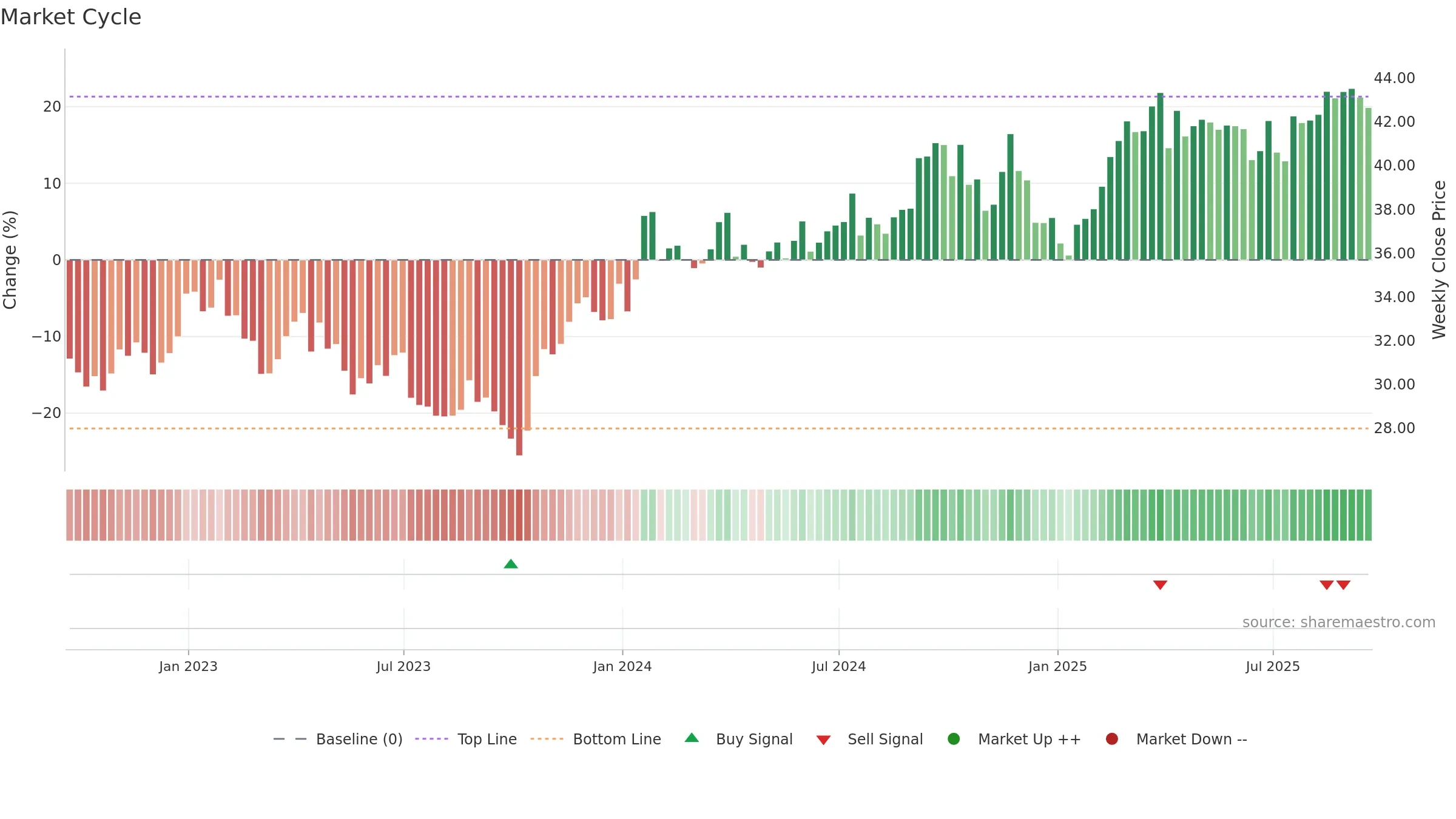Toggle the Baseline (0) legend entry
This screenshot has width=1456, height=819.
(338, 739)
